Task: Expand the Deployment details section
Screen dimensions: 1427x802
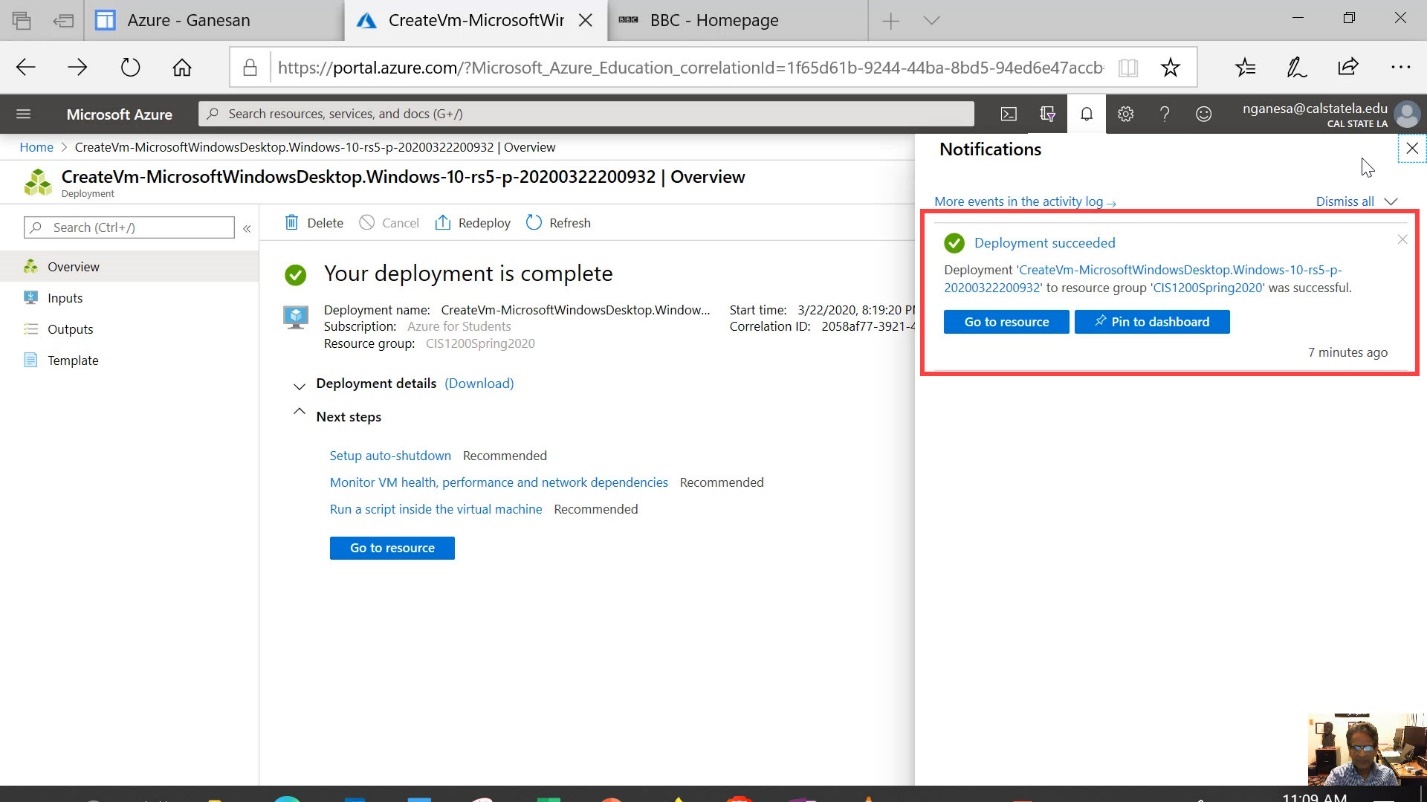Action: [299, 384]
